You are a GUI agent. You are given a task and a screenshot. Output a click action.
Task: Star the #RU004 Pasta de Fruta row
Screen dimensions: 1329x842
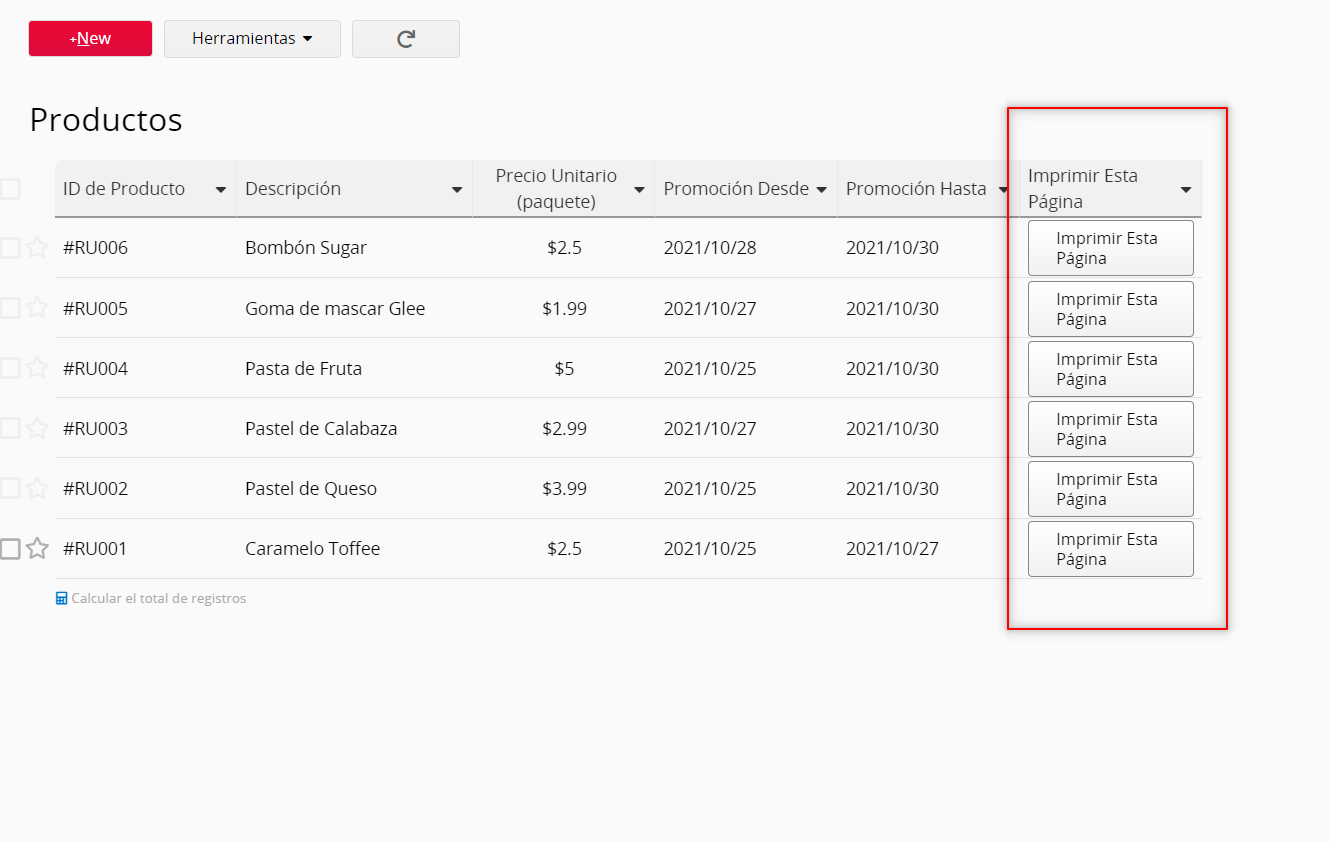point(37,368)
